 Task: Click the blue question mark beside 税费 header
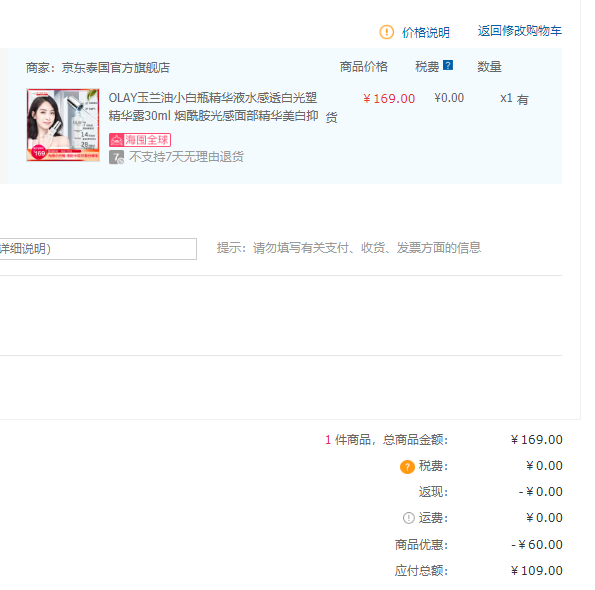pos(448,65)
